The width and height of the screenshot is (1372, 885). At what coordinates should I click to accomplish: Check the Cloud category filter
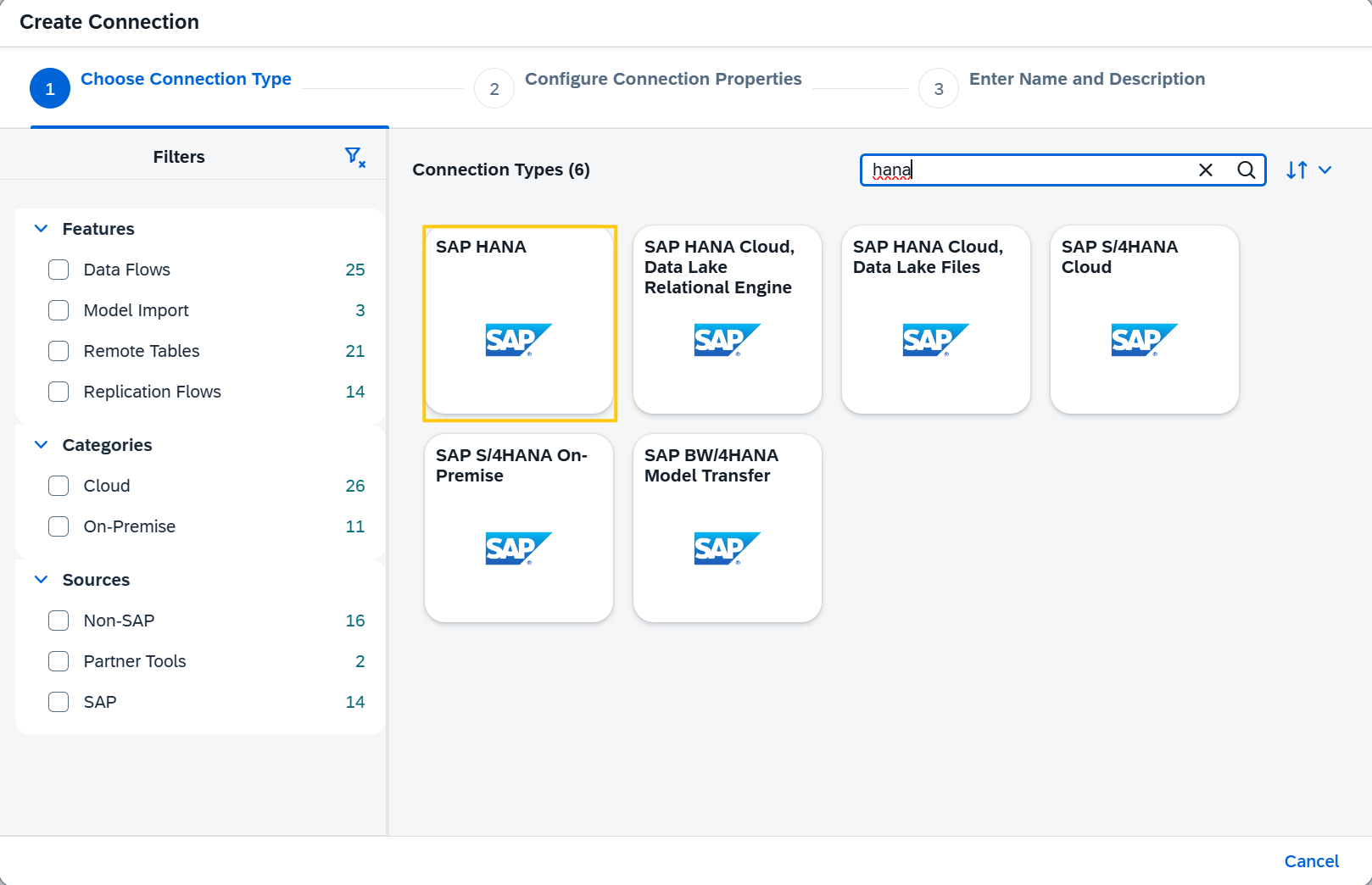(59, 486)
